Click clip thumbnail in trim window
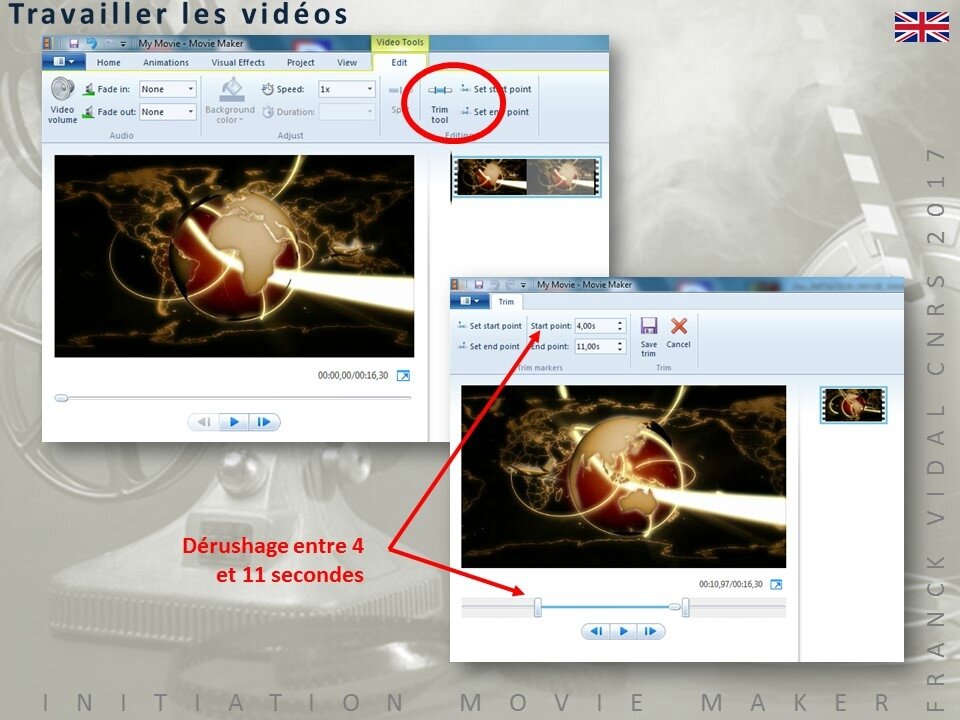 pyautogui.click(x=853, y=405)
